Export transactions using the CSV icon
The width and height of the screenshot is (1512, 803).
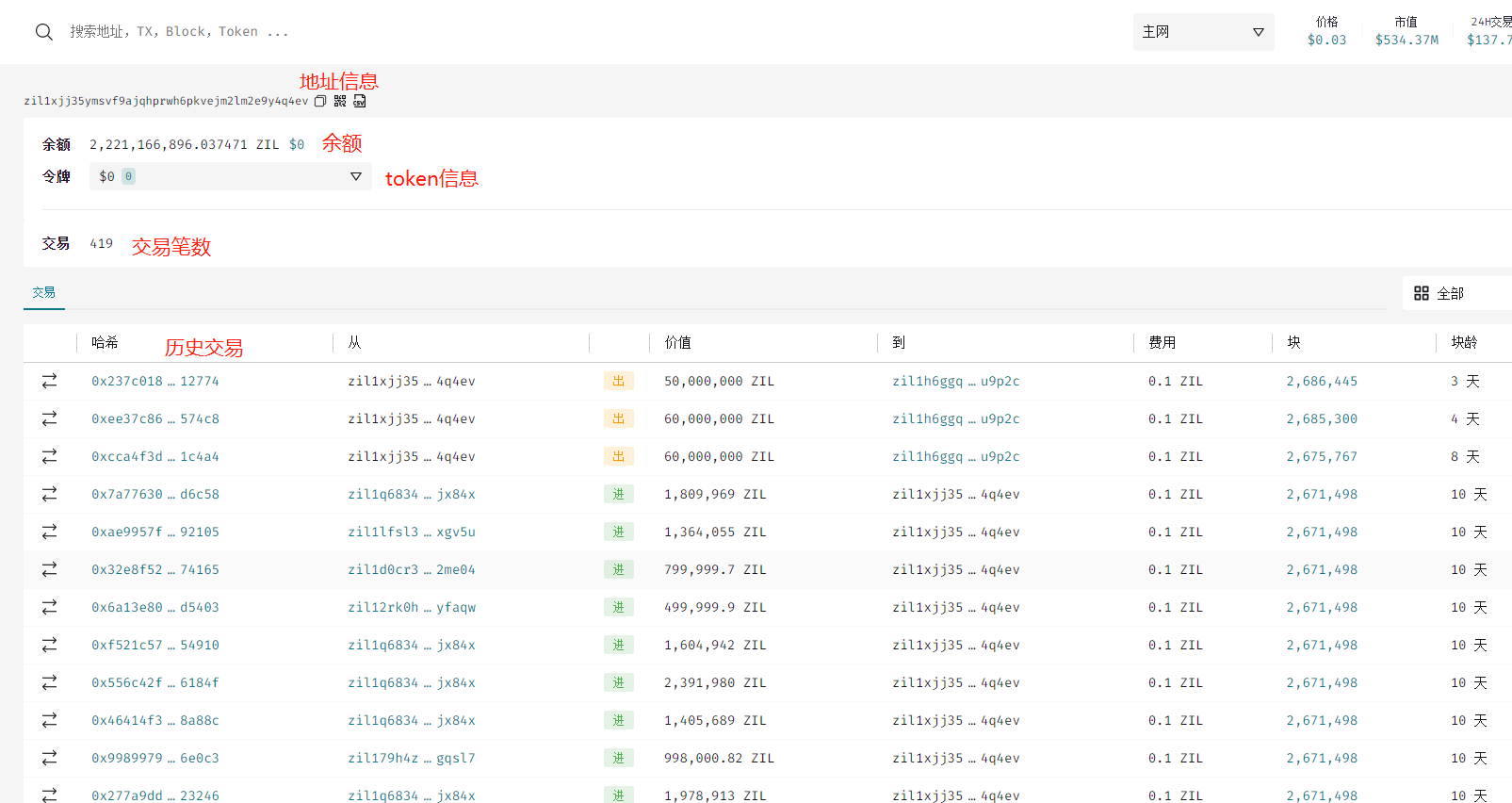(360, 101)
